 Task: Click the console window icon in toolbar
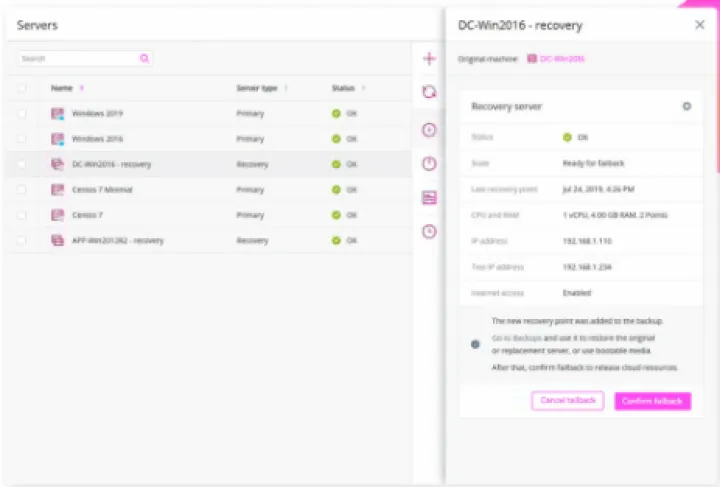coord(429,198)
